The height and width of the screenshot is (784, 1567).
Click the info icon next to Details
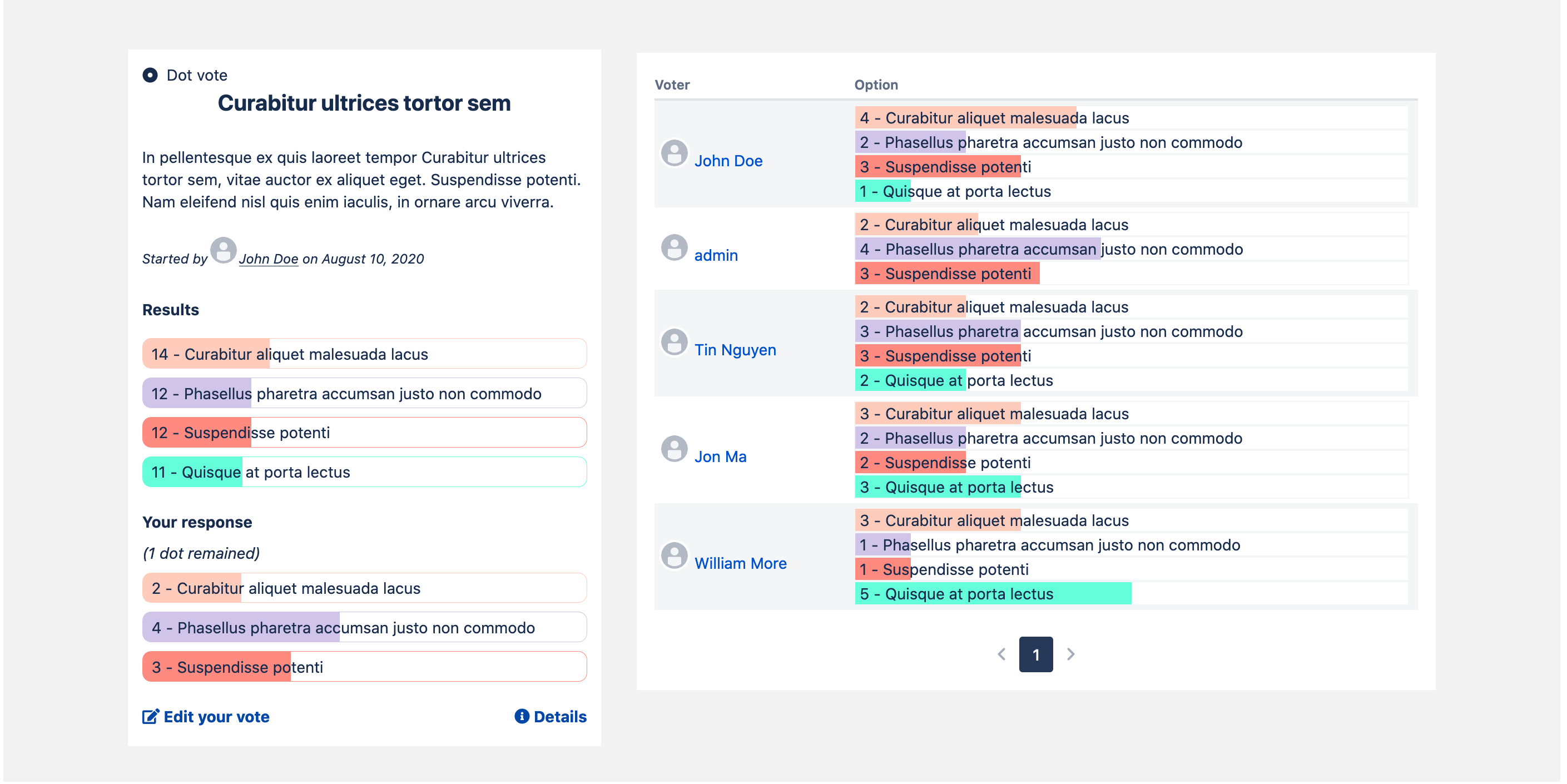[522, 716]
